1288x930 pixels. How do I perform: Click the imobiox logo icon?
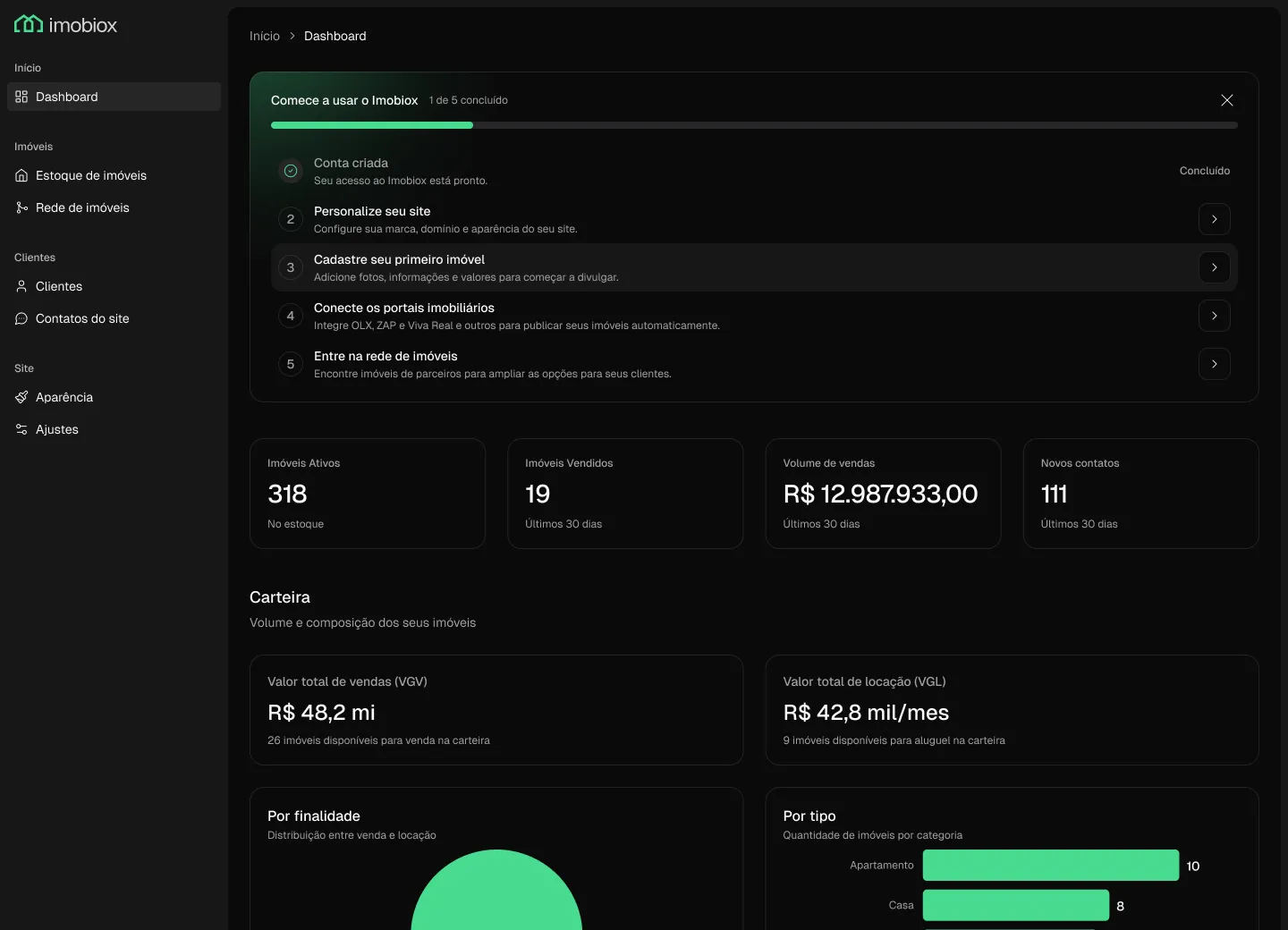click(29, 24)
